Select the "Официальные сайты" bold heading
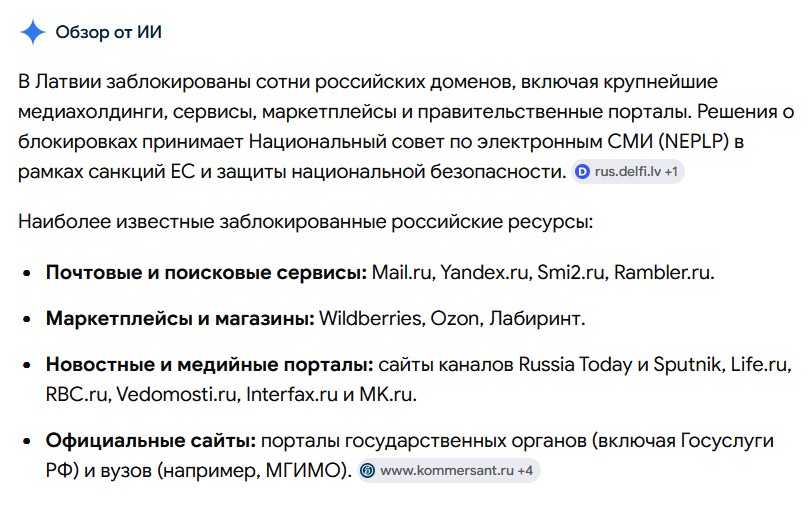 (151, 441)
